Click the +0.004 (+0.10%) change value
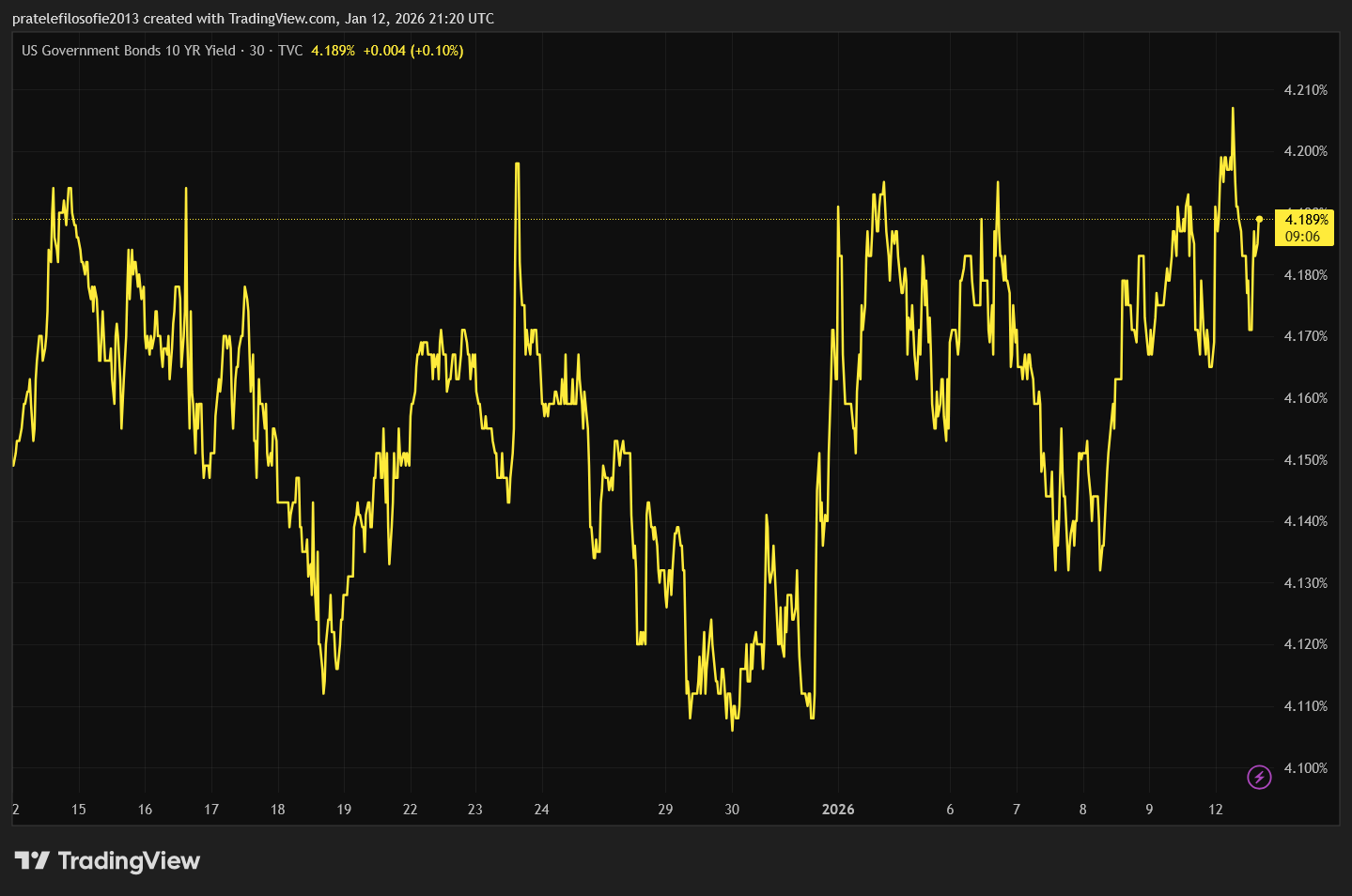The width and height of the screenshot is (1352, 896). pyautogui.click(x=413, y=51)
